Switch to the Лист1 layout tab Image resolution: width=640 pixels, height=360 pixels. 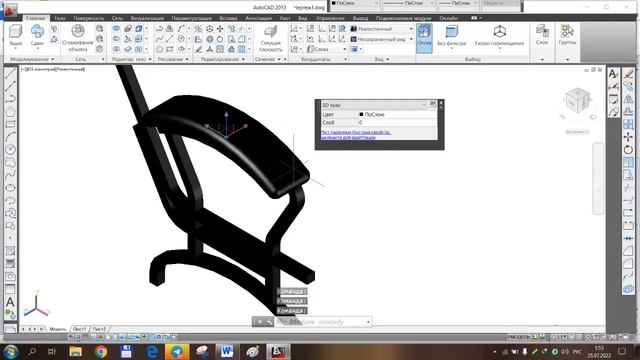click(x=80, y=329)
